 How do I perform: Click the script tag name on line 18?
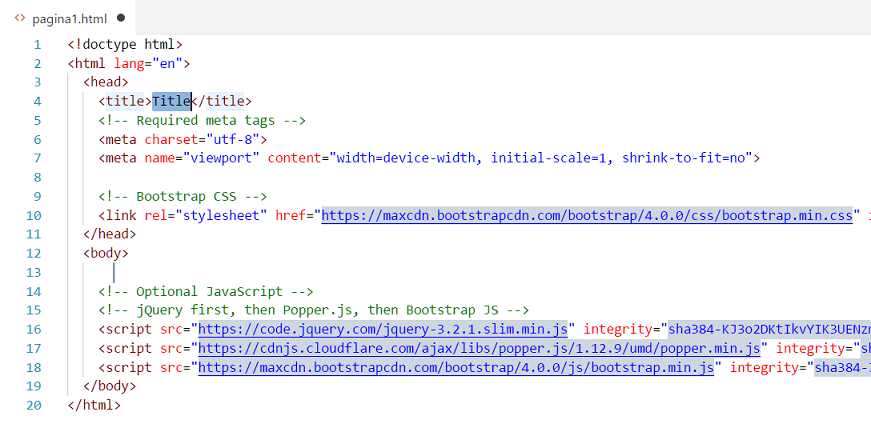pos(129,367)
